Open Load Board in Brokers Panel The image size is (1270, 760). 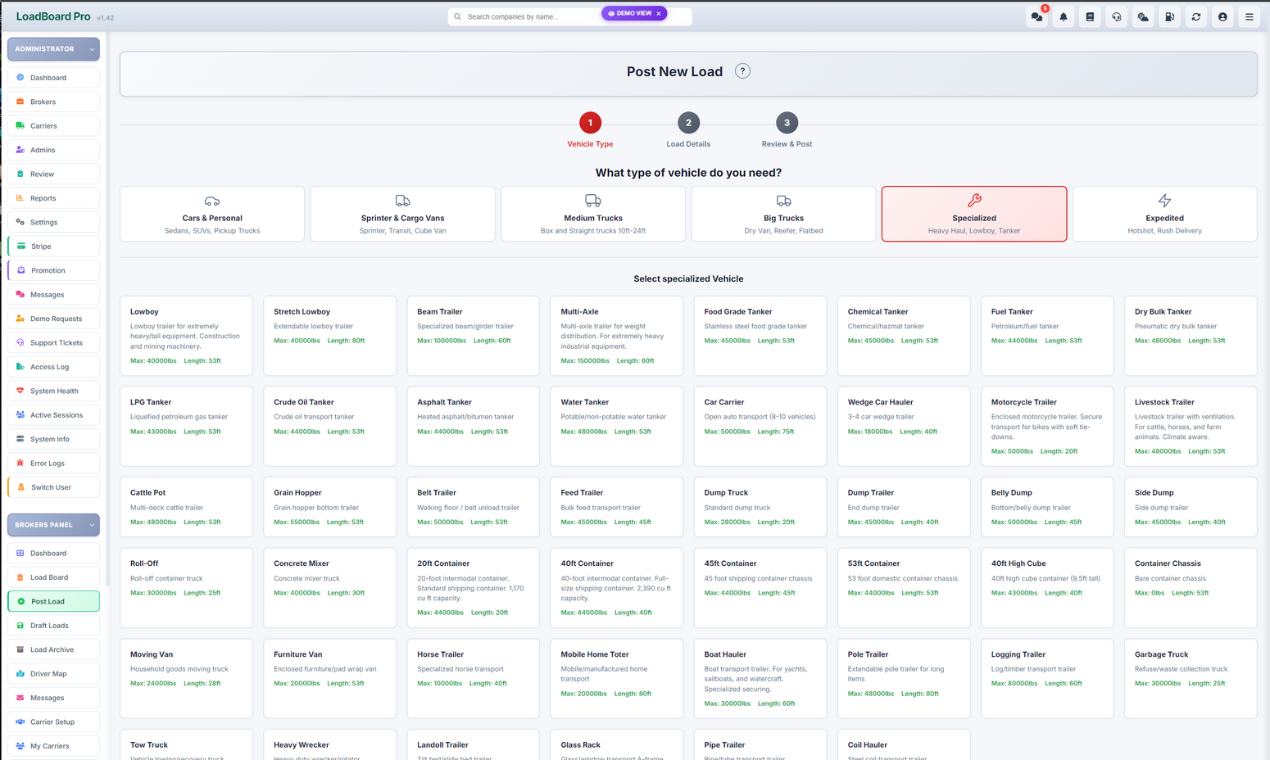[x=53, y=577]
